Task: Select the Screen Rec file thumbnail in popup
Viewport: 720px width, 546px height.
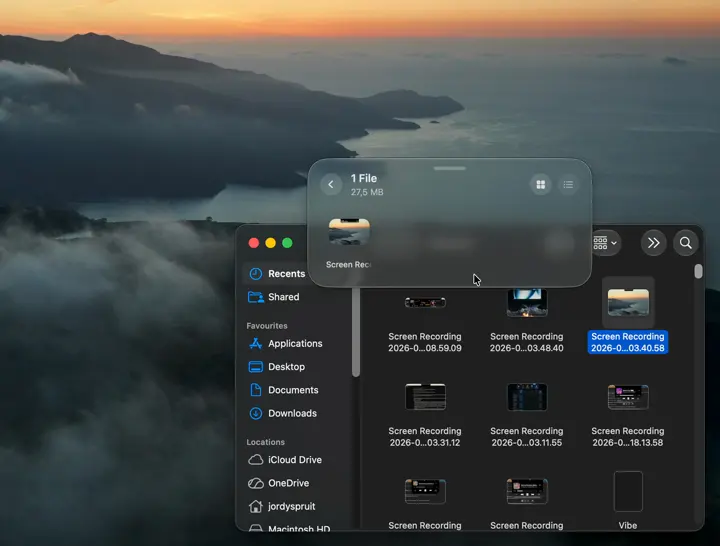Action: click(349, 232)
